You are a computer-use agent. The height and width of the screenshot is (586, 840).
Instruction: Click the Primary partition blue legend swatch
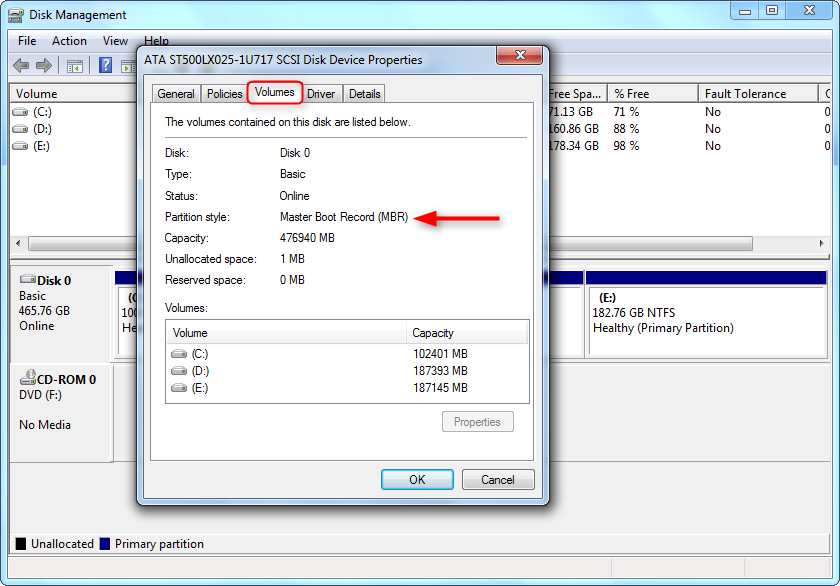click(104, 544)
